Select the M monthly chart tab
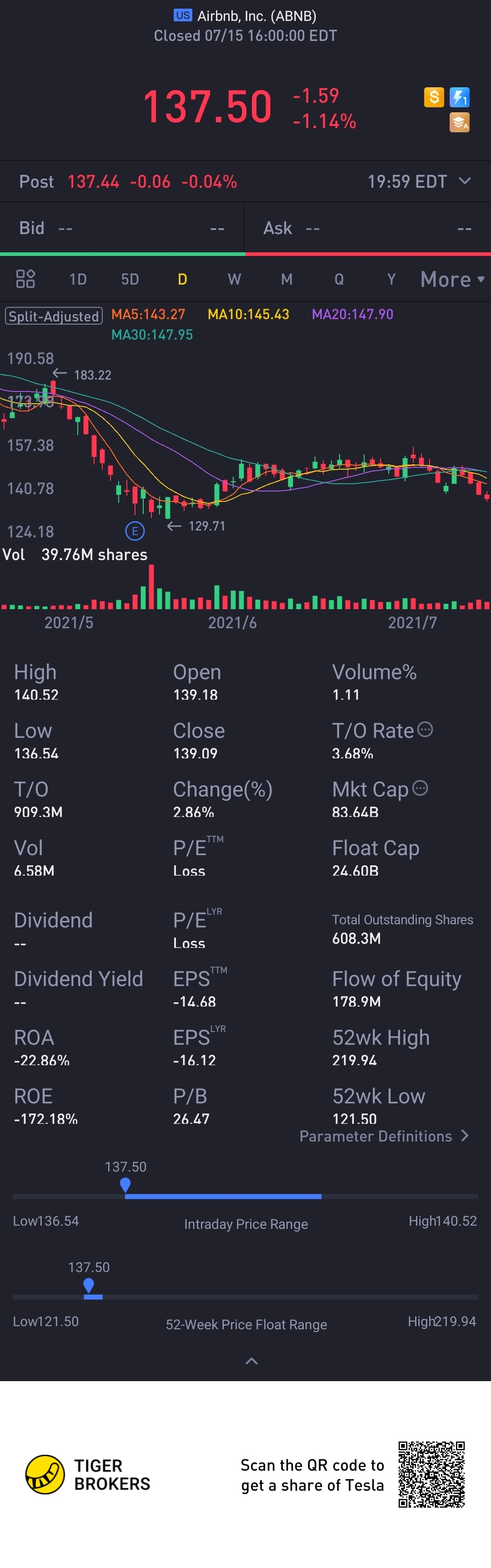Image resolution: width=491 pixels, height=1568 pixels. tap(286, 280)
